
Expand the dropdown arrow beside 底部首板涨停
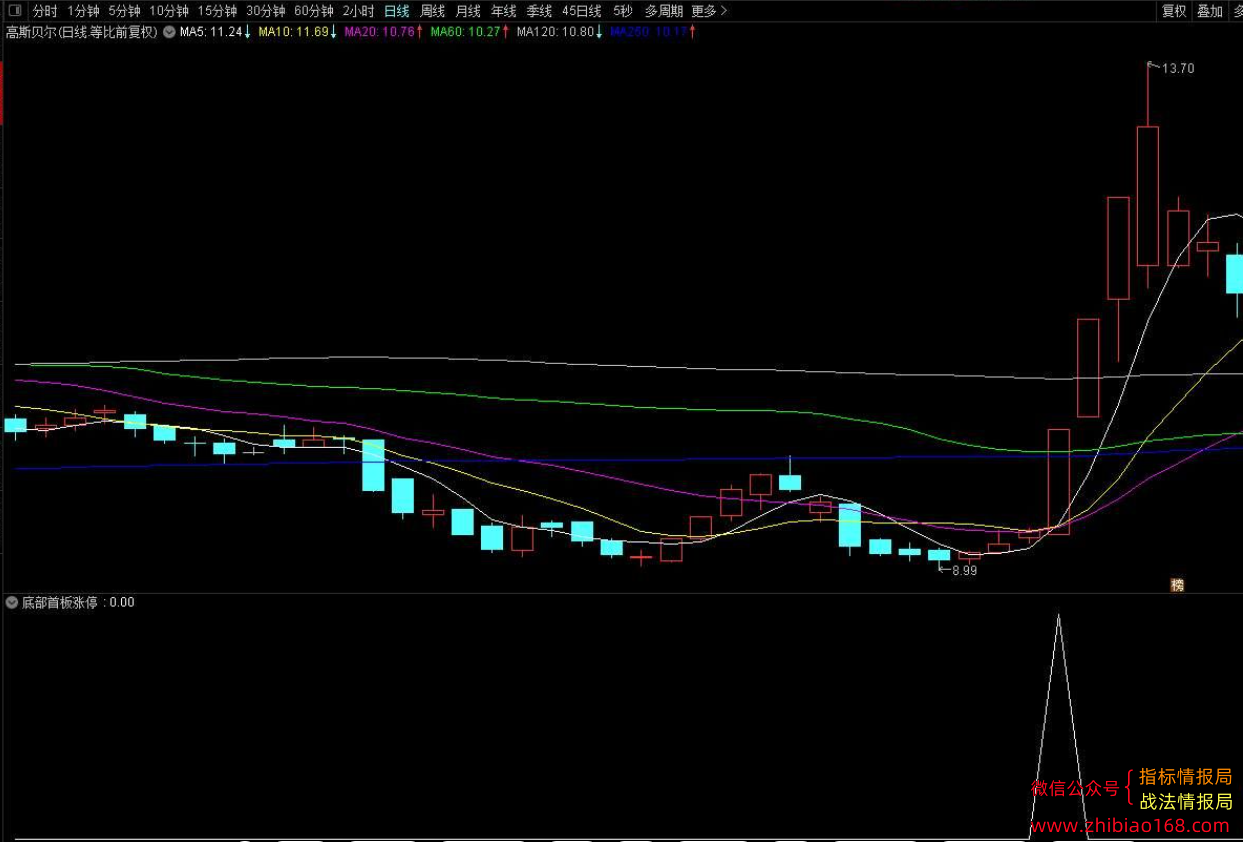[x=12, y=602]
